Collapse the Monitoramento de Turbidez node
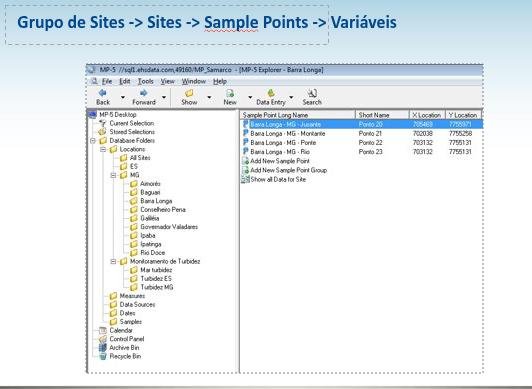Viewport: 532px width, 389px height. (x=113, y=261)
